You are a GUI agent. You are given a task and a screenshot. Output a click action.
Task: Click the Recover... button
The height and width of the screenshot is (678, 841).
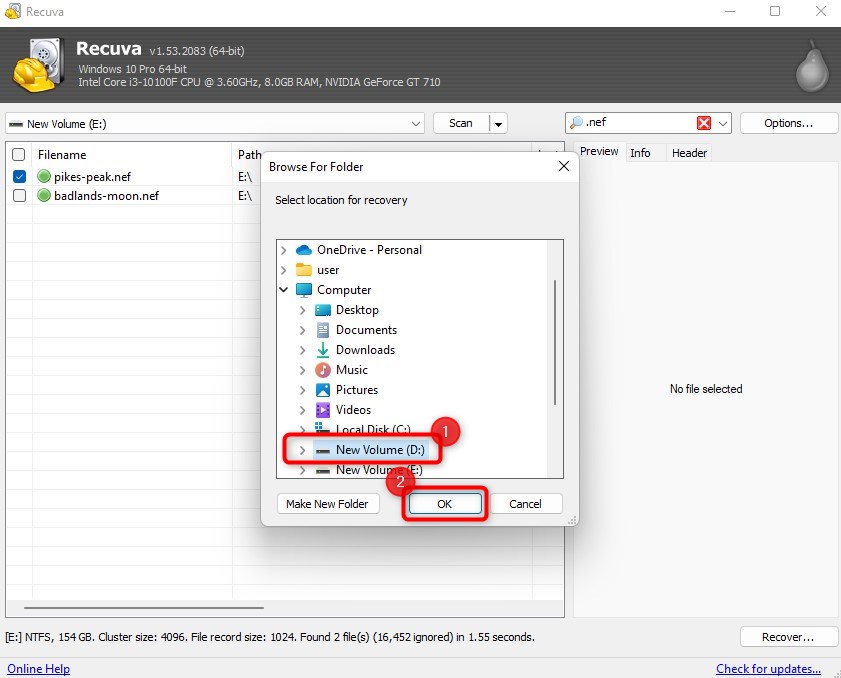click(788, 637)
